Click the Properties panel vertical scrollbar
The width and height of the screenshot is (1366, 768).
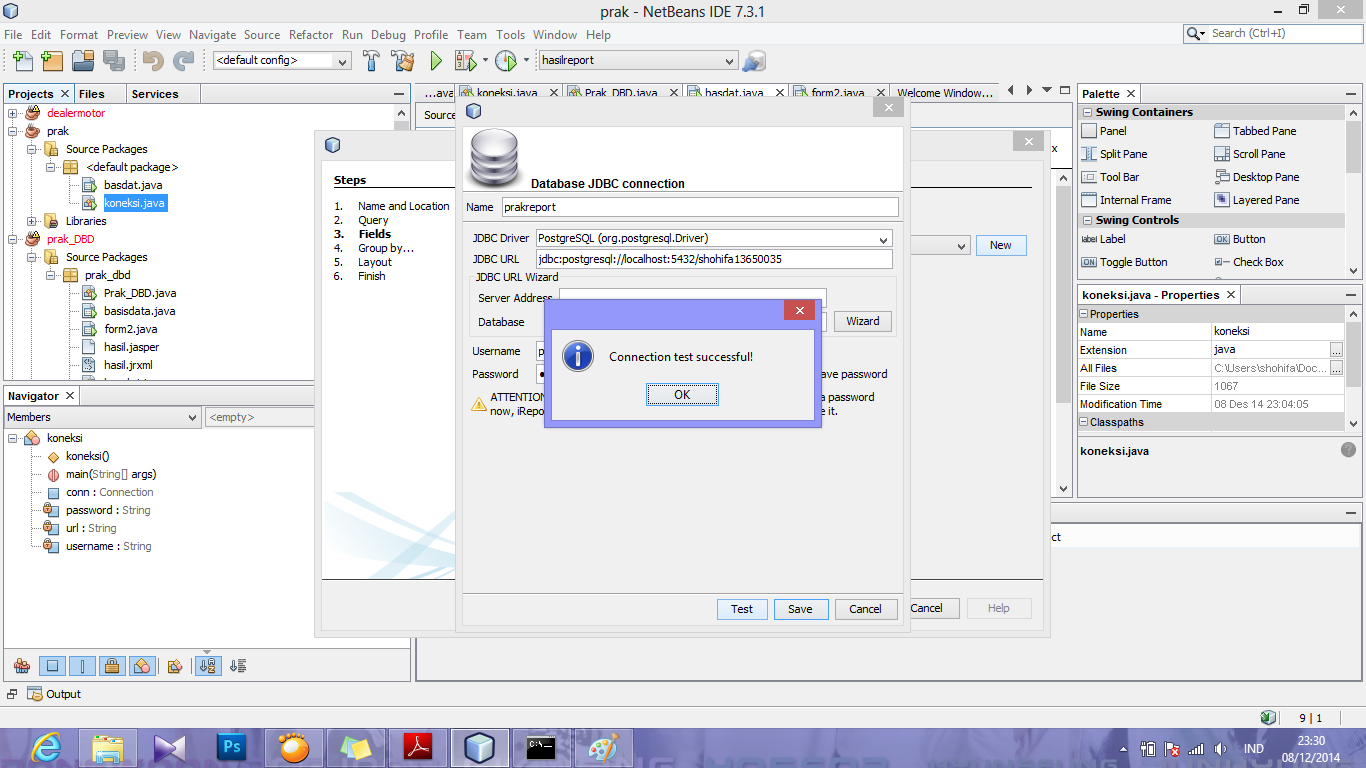1354,370
